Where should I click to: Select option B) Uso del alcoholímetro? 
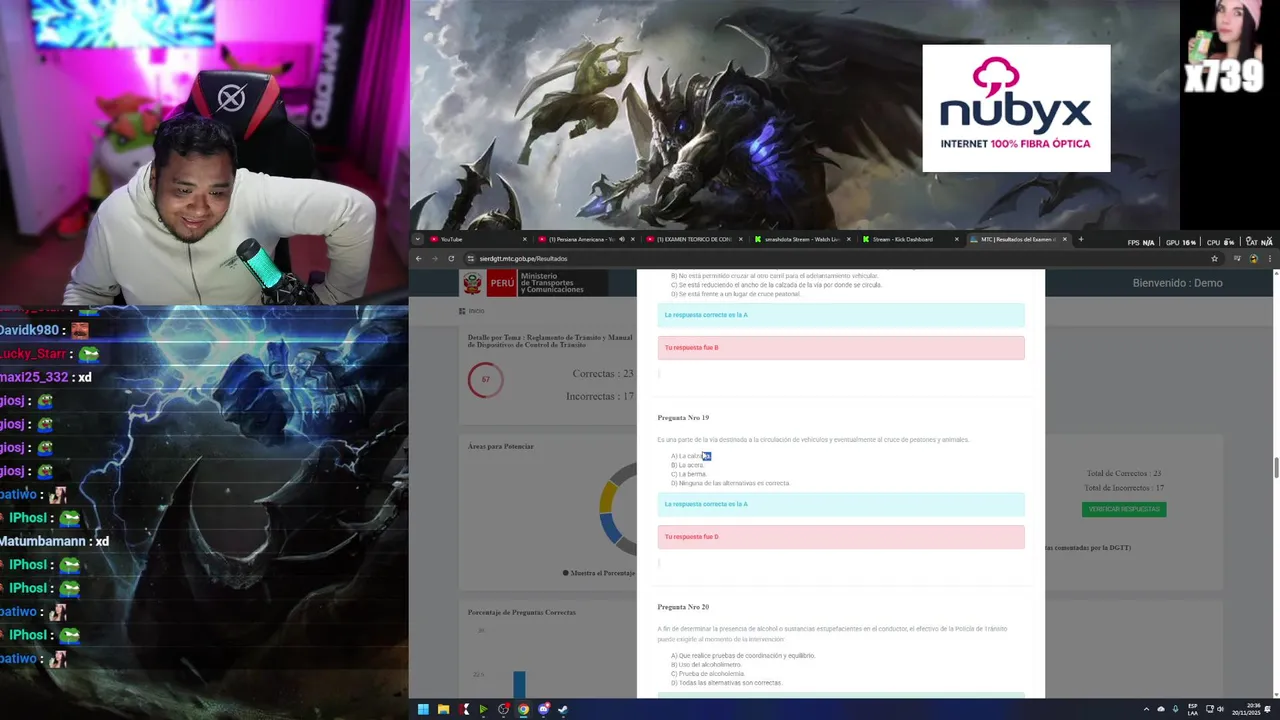(x=706, y=665)
